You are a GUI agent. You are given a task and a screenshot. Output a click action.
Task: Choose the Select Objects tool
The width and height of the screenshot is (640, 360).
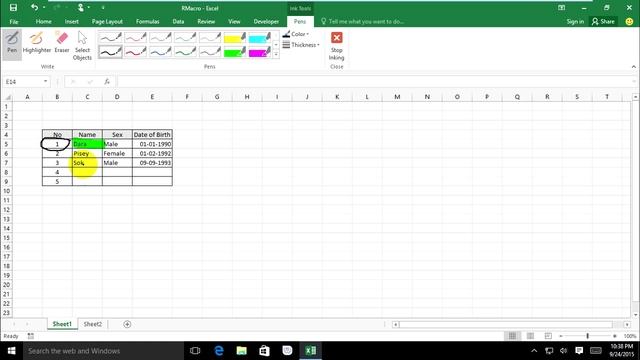(82, 45)
